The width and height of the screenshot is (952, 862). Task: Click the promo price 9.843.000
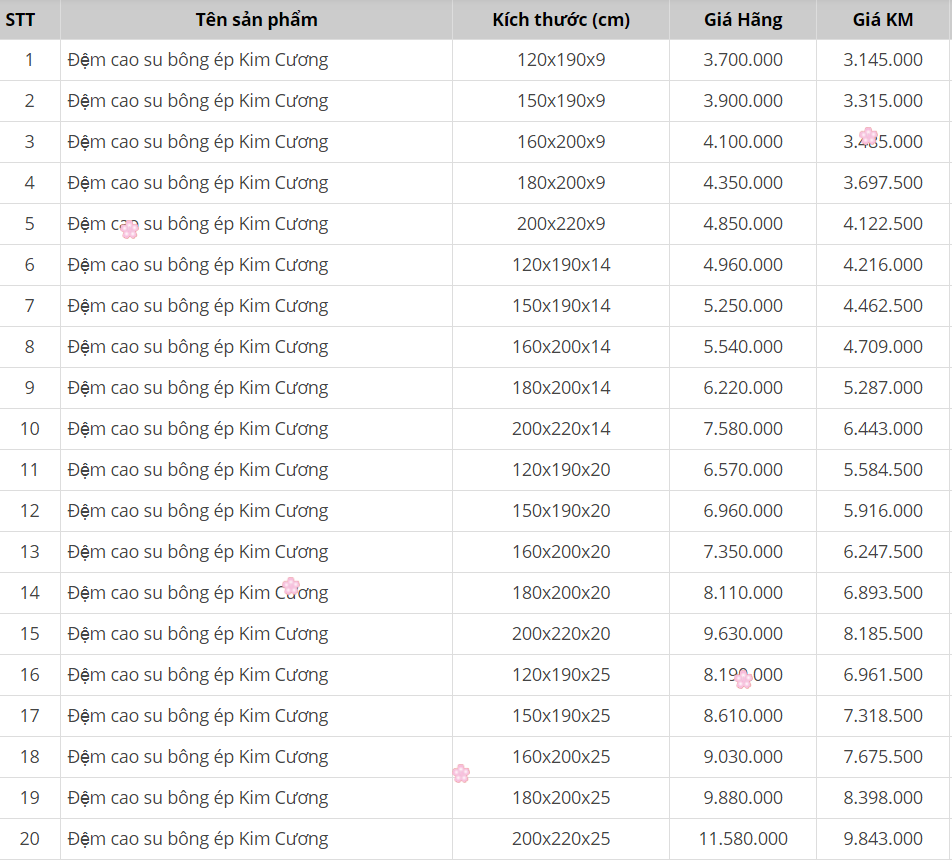coord(883,839)
